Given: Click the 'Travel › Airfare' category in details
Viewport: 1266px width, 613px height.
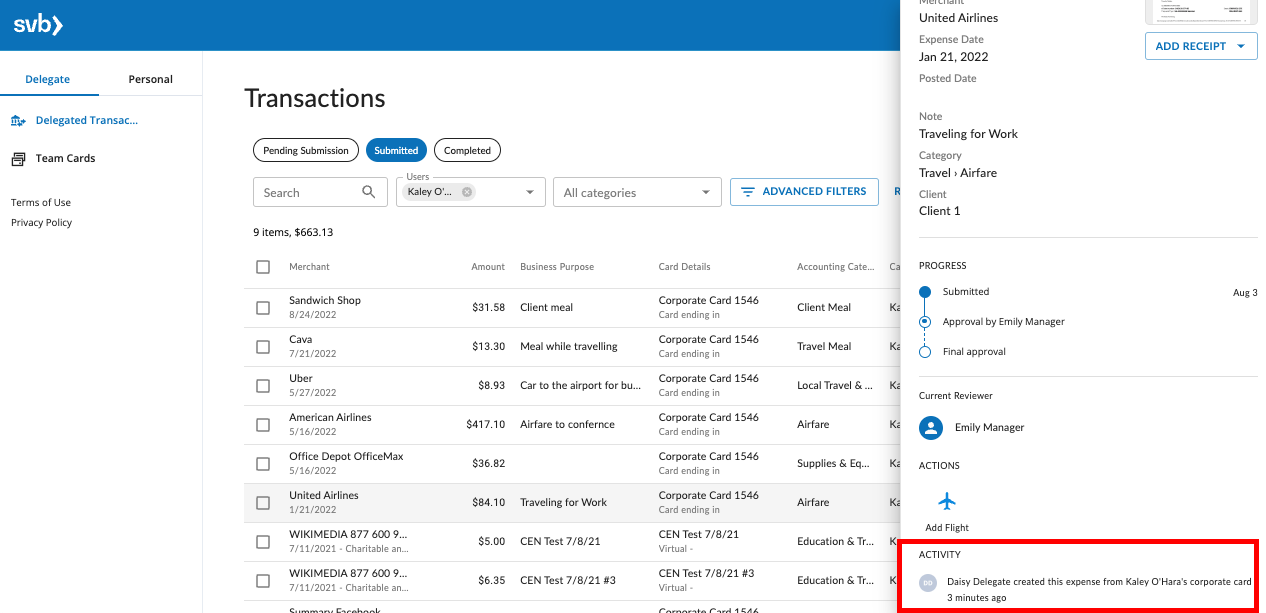Looking at the screenshot, I should tap(958, 173).
